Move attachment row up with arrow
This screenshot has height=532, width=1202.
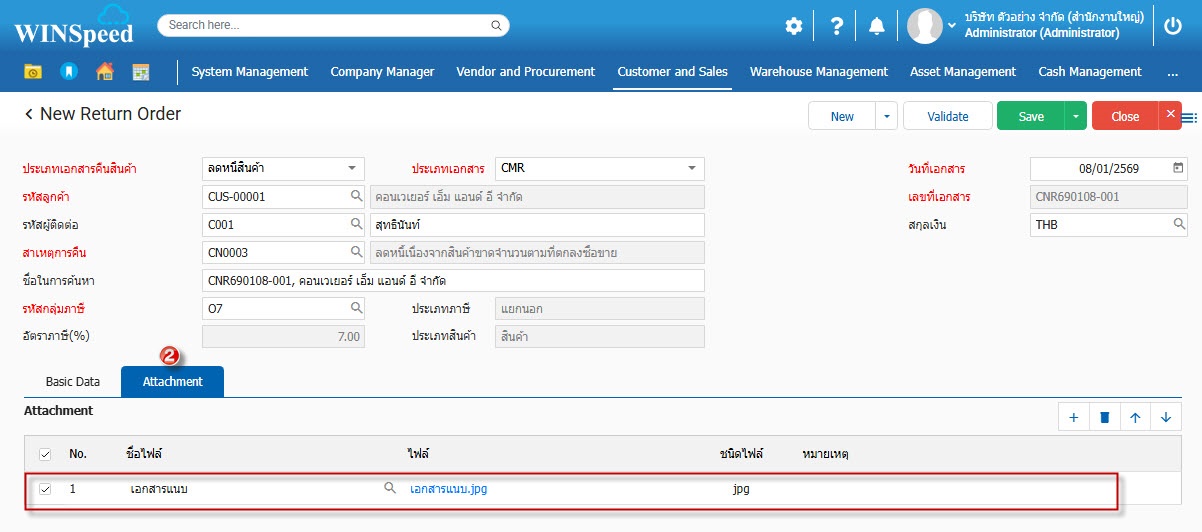(x=1135, y=418)
